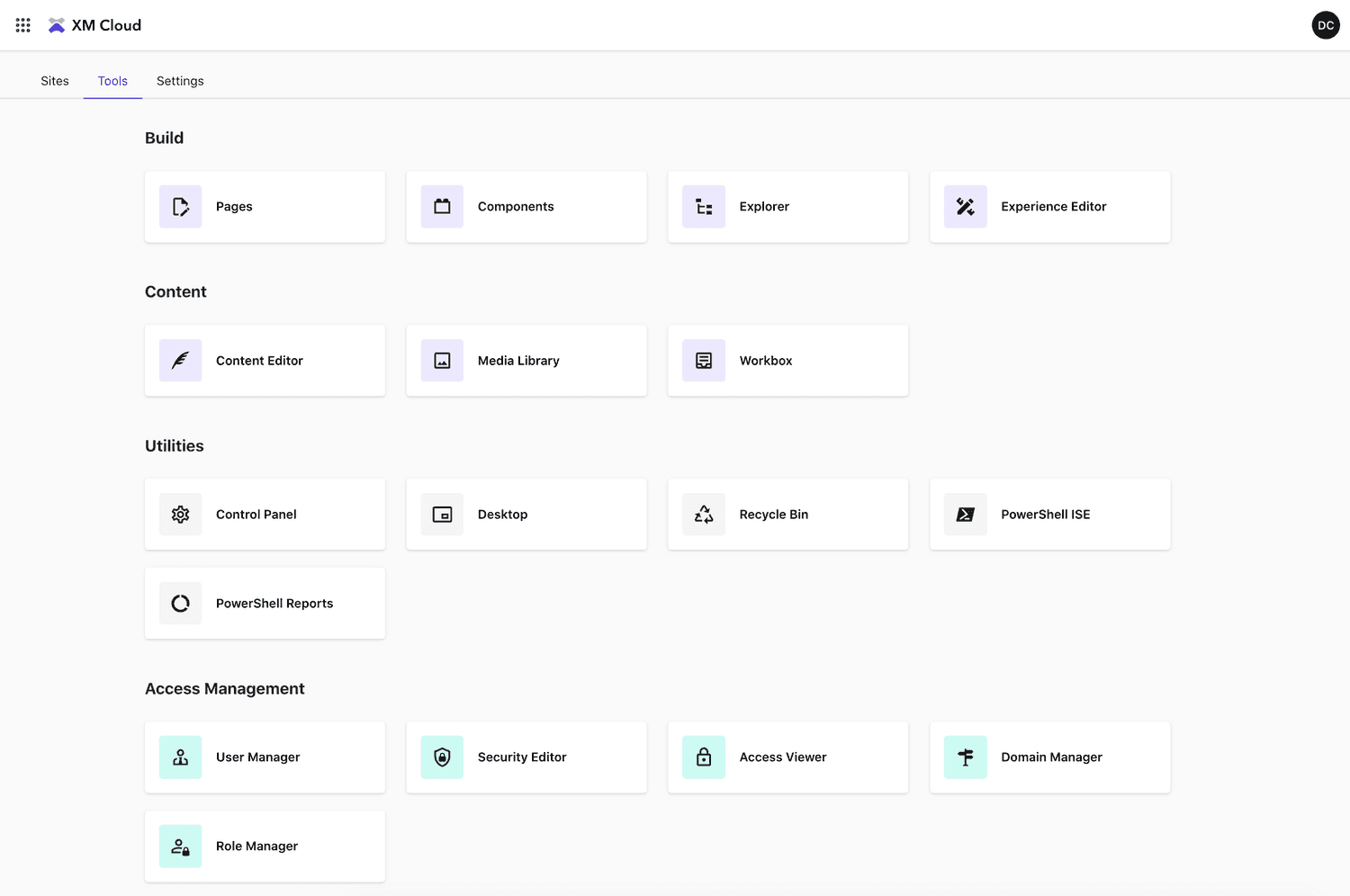1350x896 pixels.
Task: Open the Pages tool label
Action: point(234,207)
